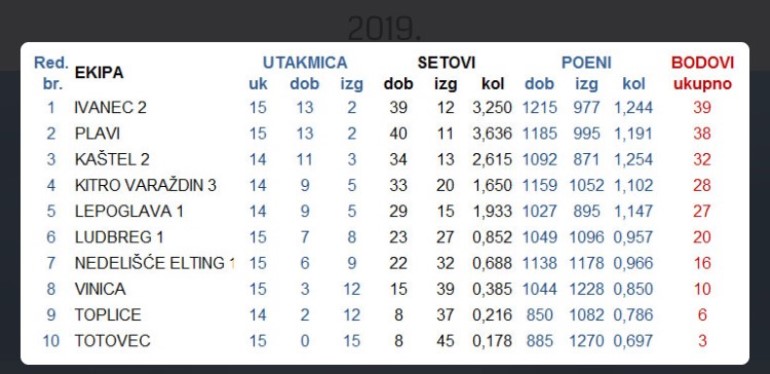This screenshot has height=374, width=770.
Task: Click the EKIPA column header
Action: point(99,73)
